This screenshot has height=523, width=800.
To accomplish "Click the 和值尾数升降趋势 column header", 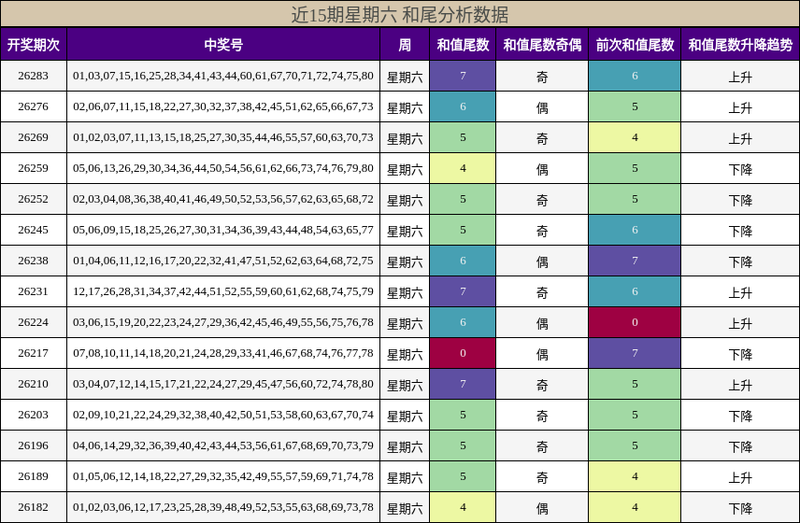I will click(740, 45).
